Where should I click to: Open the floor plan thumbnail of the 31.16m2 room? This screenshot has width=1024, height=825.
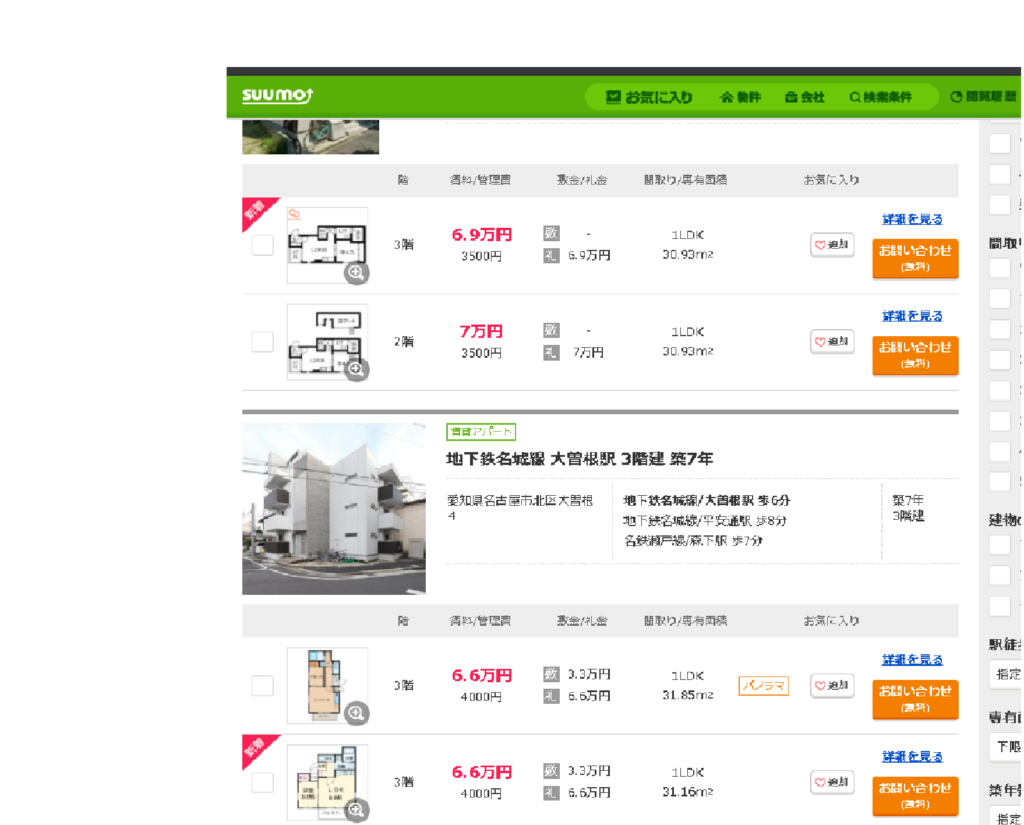(327, 782)
